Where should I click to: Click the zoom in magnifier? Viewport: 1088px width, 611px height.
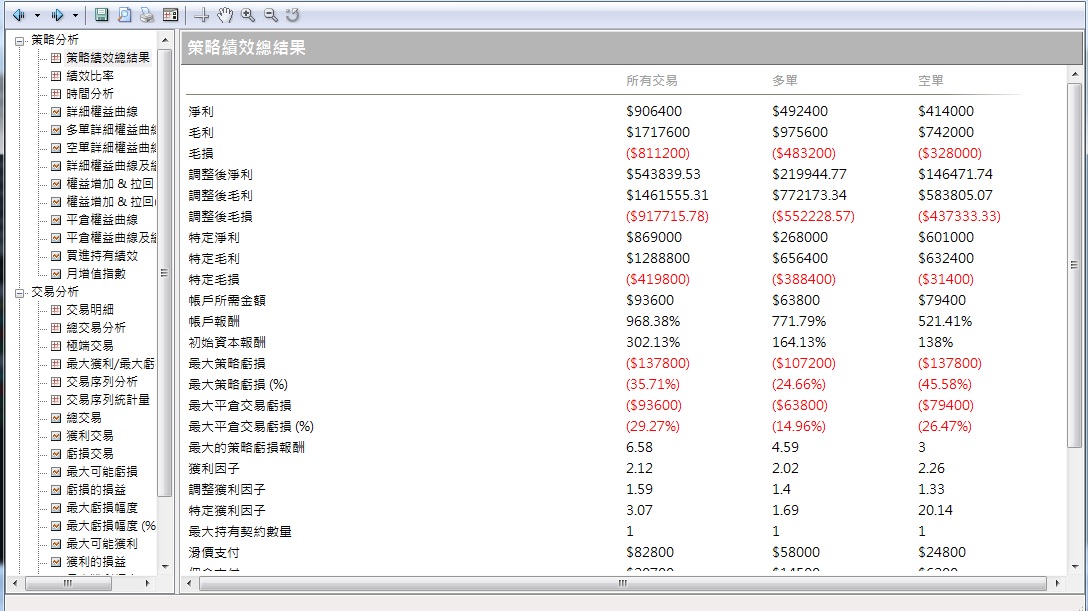coord(248,15)
